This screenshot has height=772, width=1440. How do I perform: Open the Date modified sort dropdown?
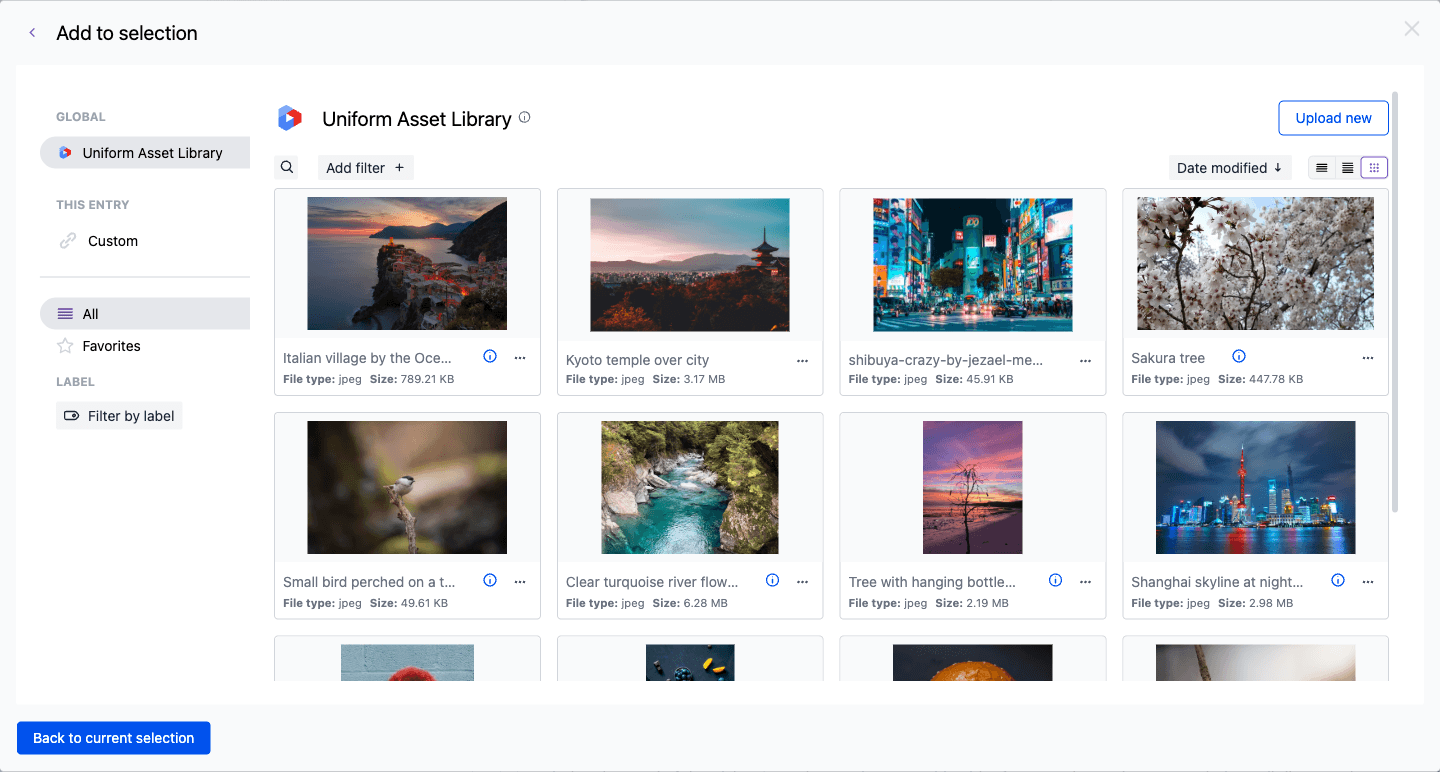1230,168
